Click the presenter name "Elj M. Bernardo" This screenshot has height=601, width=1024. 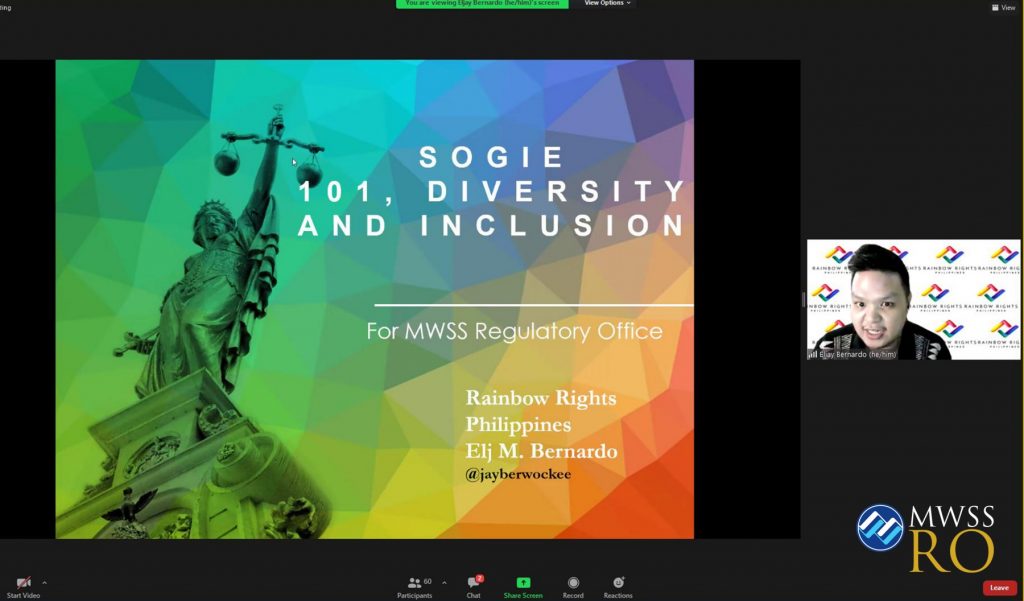[x=541, y=451]
